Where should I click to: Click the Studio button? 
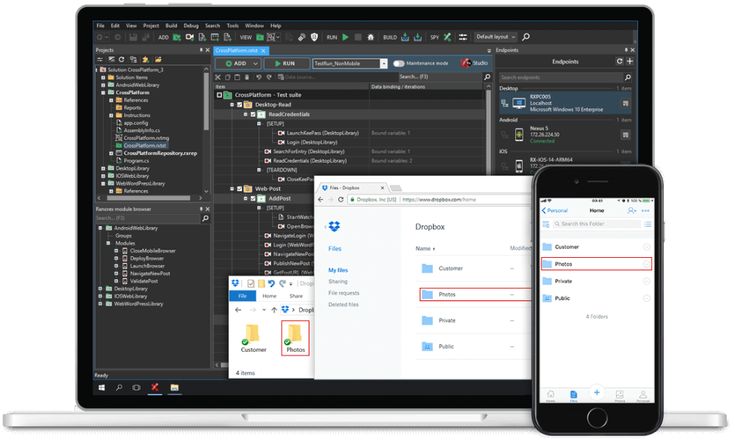click(475, 63)
